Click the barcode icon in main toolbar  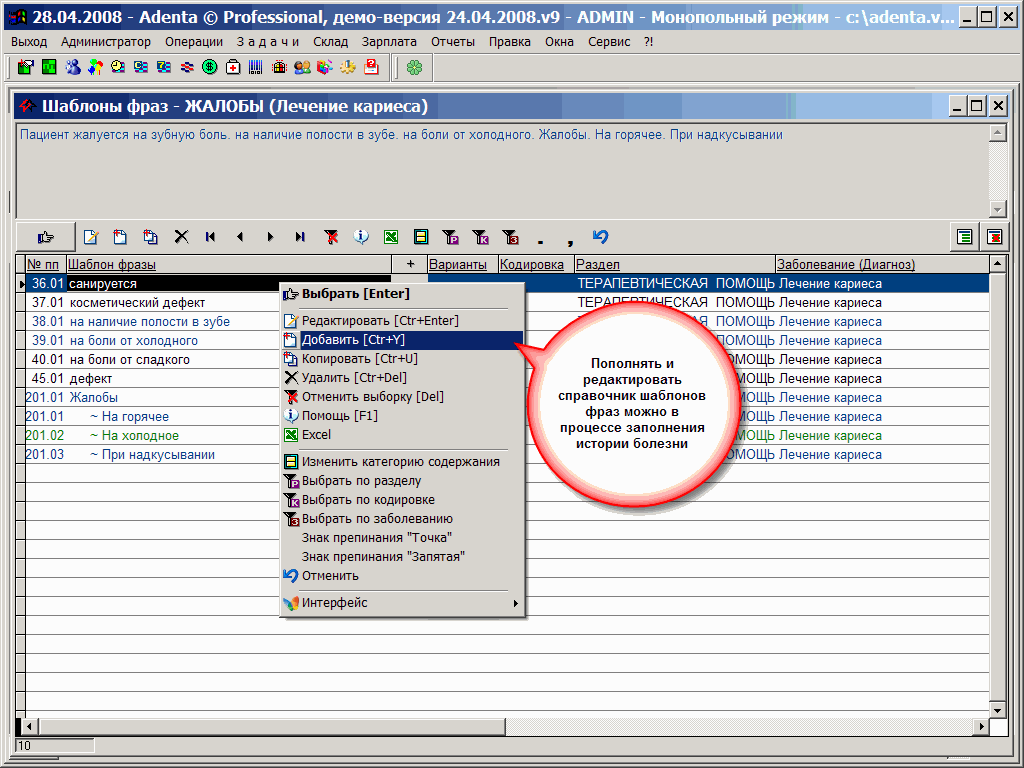(256, 67)
